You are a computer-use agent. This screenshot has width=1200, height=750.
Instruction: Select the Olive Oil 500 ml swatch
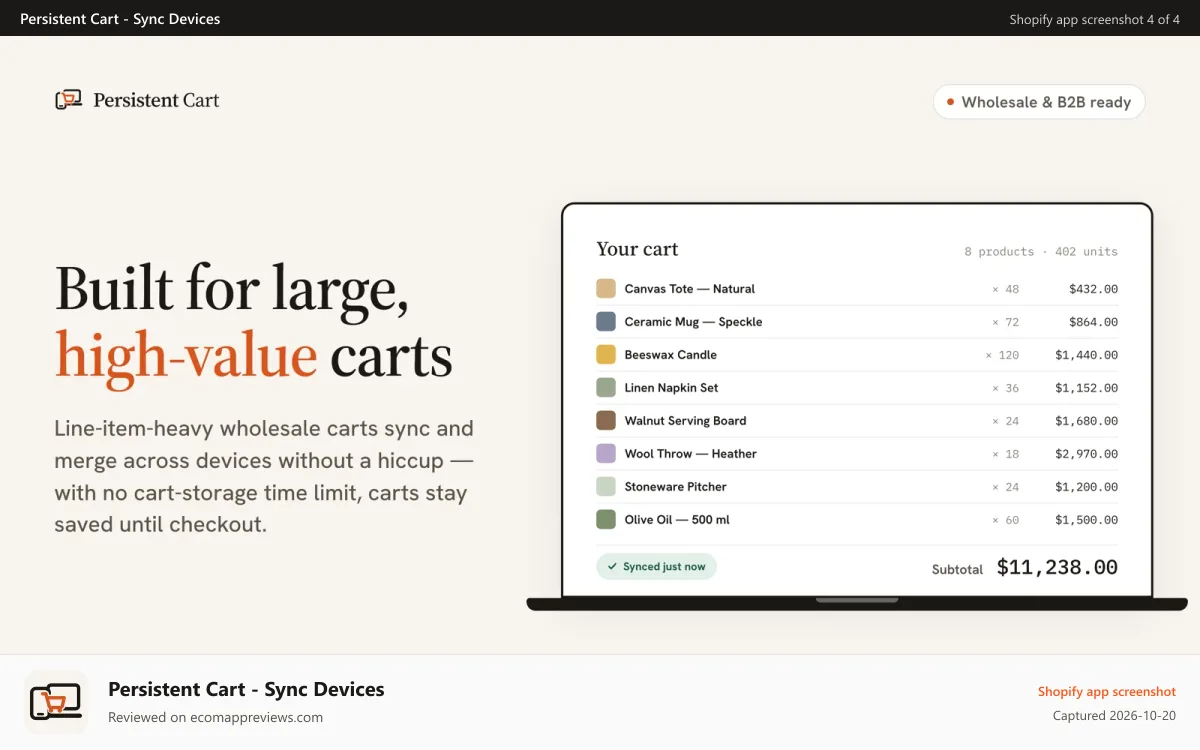coord(606,520)
